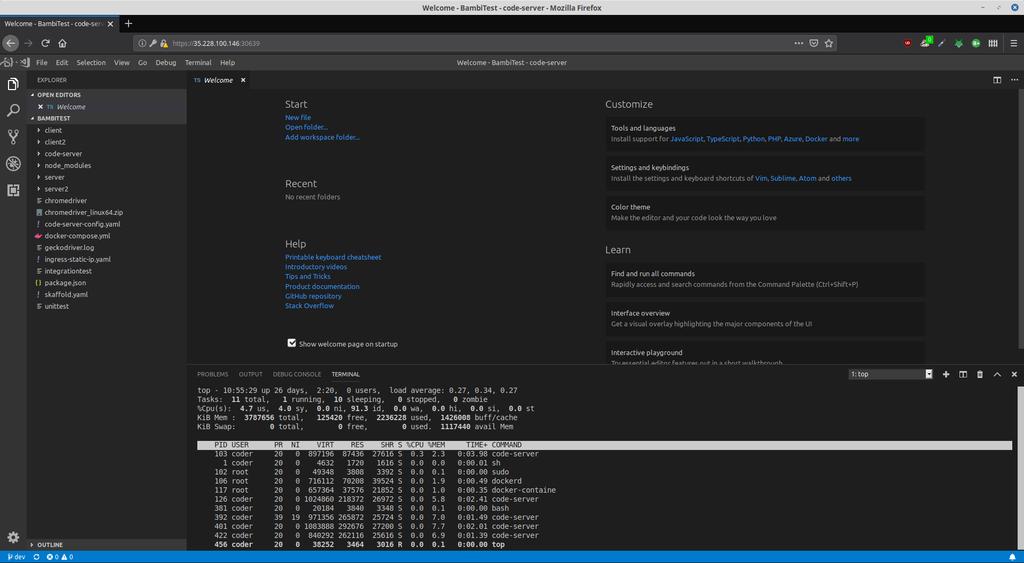1024x563 pixels.
Task: Open the Source Control view
Action: coord(13,137)
